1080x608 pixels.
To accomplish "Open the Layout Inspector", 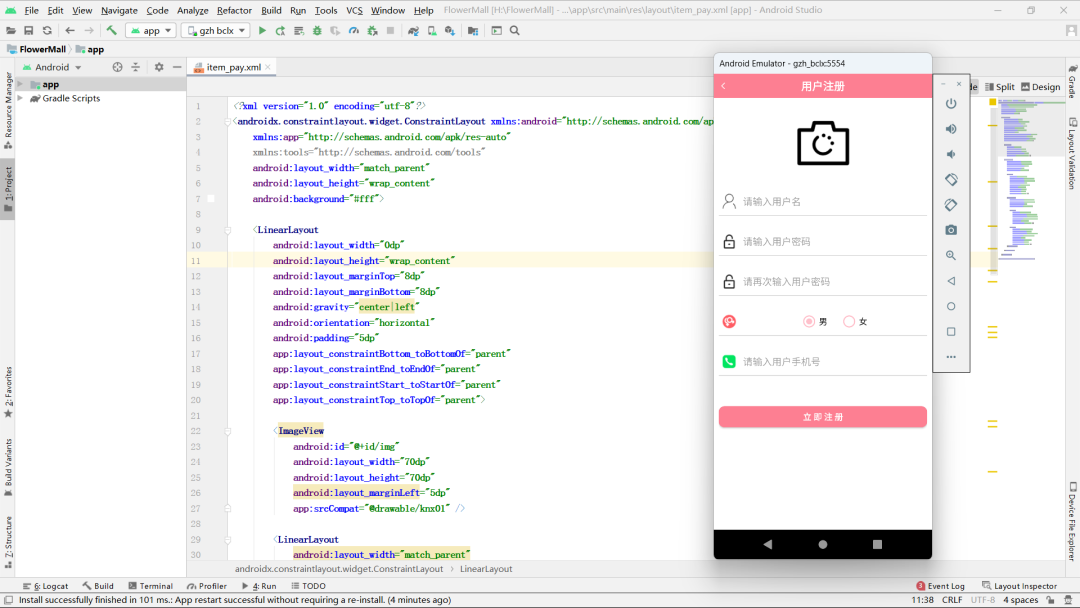I will pos(1019,586).
